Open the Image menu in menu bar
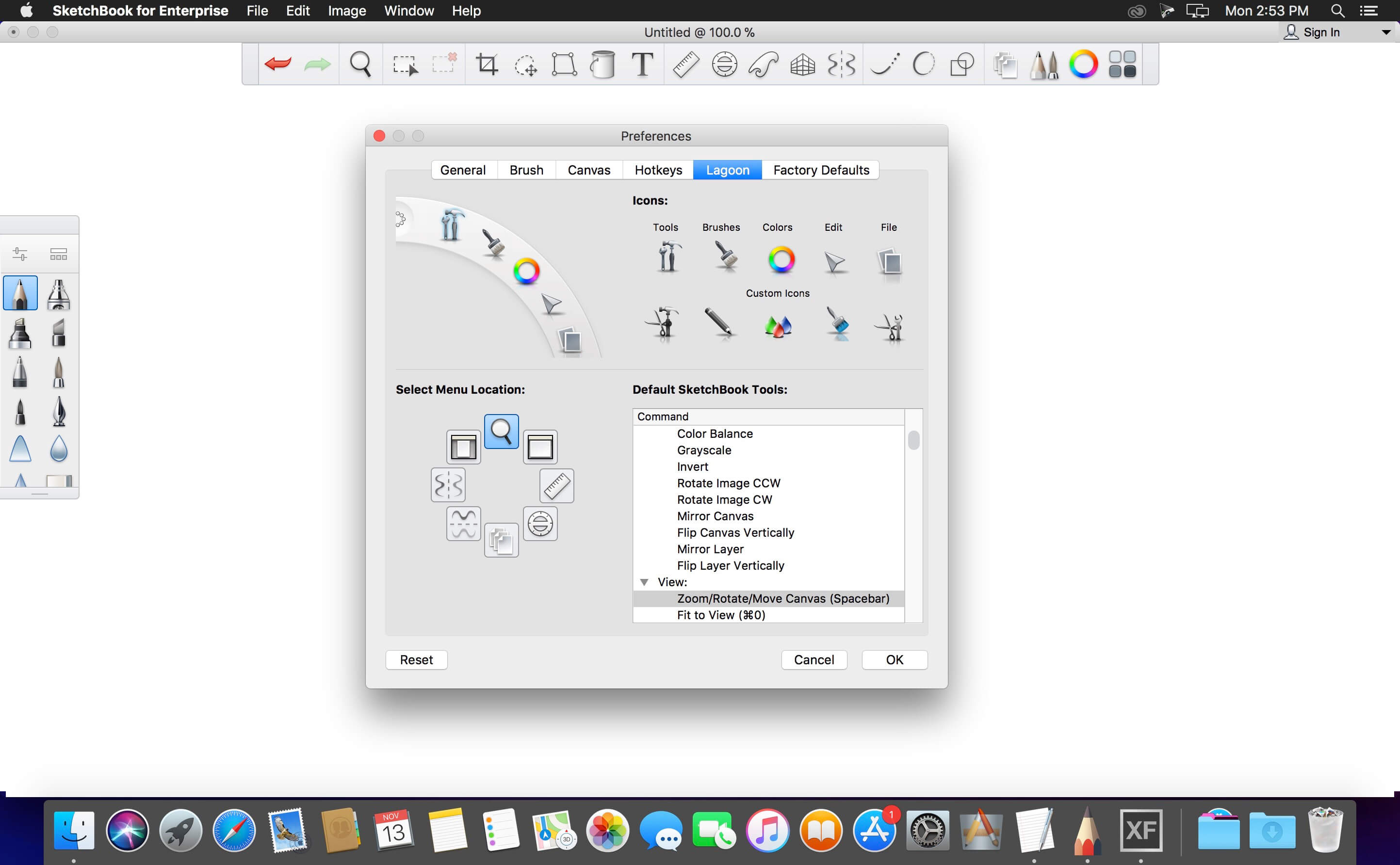The width and height of the screenshot is (1400, 865). [x=347, y=11]
